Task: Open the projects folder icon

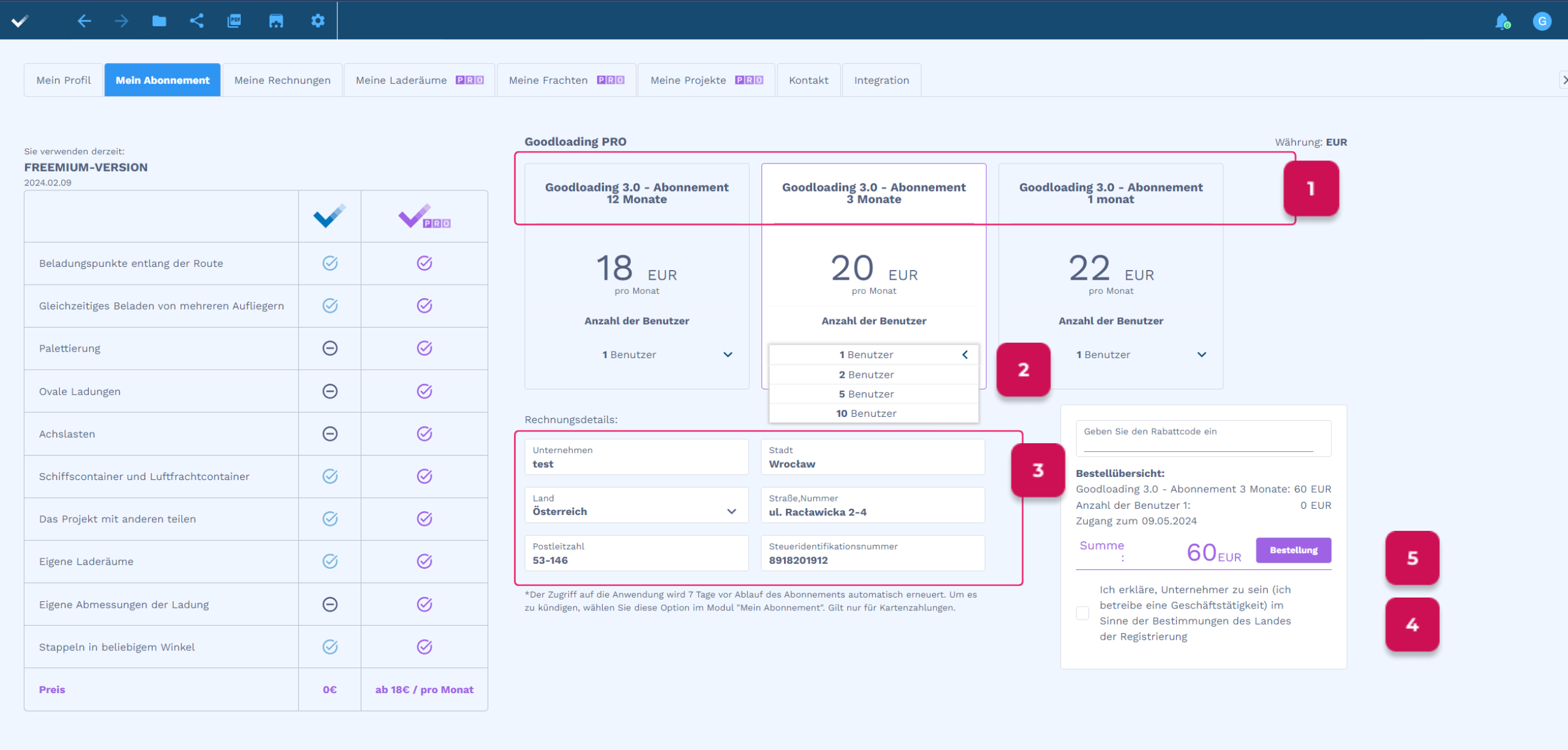Action: click(x=159, y=21)
